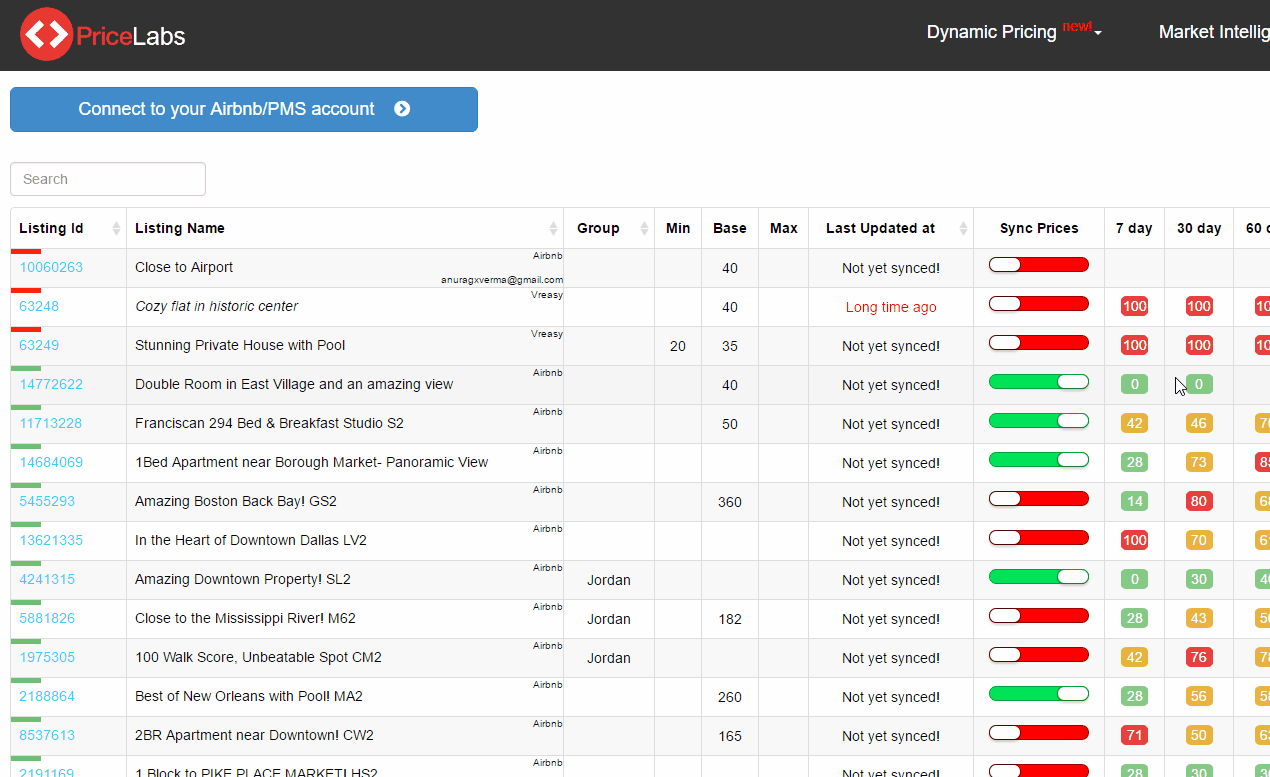Click 'Long time ago' last updated text
This screenshot has height=777, width=1270.
pos(891,307)
